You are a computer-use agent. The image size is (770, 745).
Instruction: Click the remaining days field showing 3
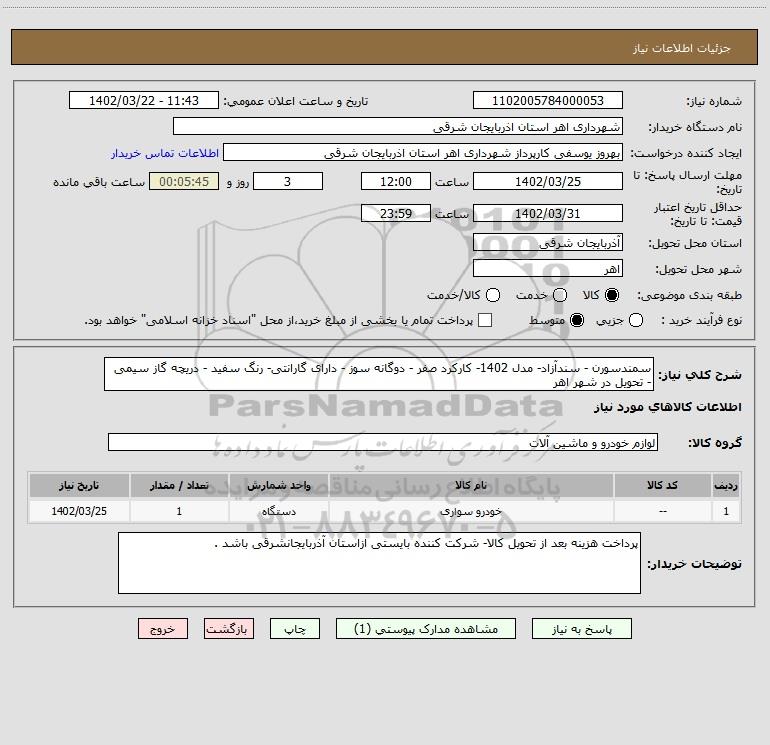point(288,182)
